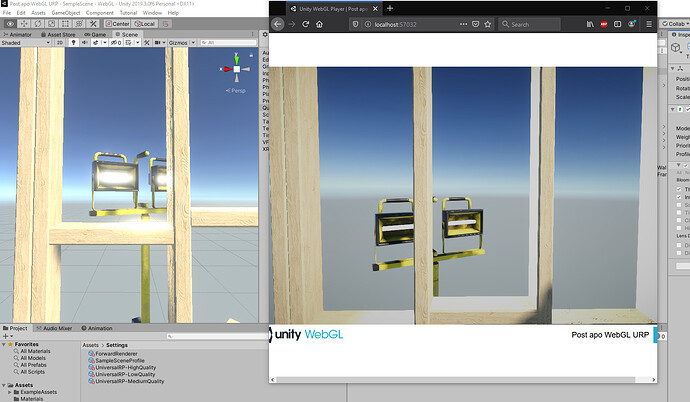Open the GameObject menu in Unity
Image resolution: width=690 pixels, height=402 pixels.
66,13
